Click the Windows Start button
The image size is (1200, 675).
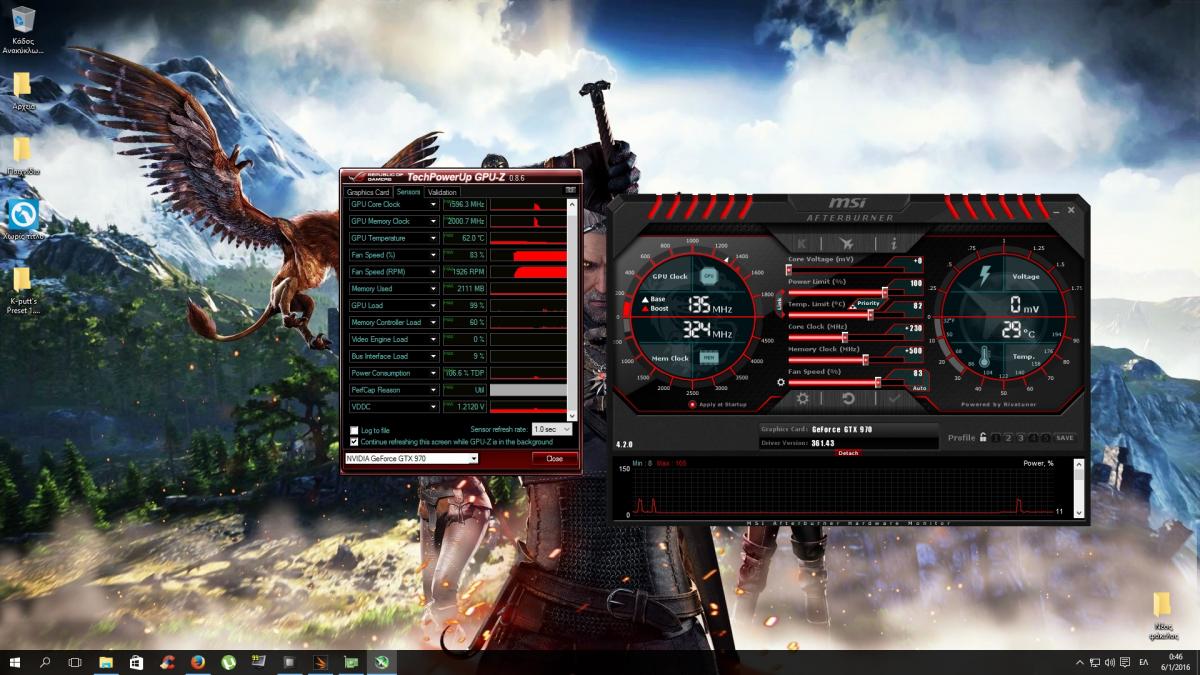click(x=16, y=662)
